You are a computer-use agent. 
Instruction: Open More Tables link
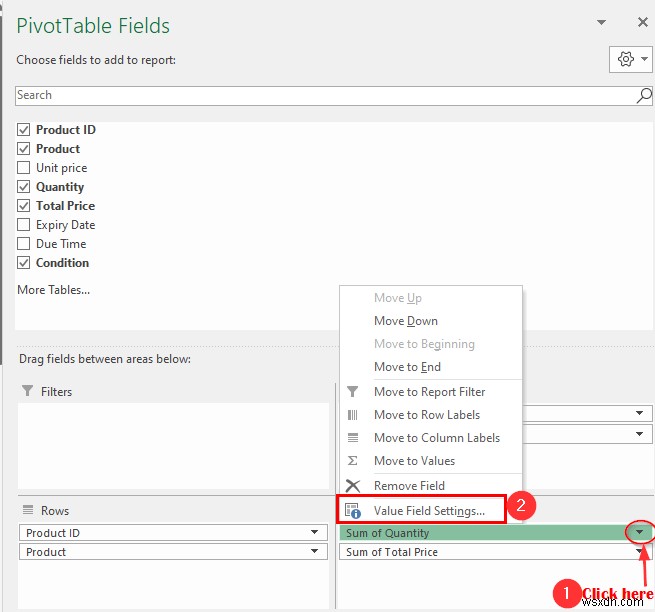53,290
